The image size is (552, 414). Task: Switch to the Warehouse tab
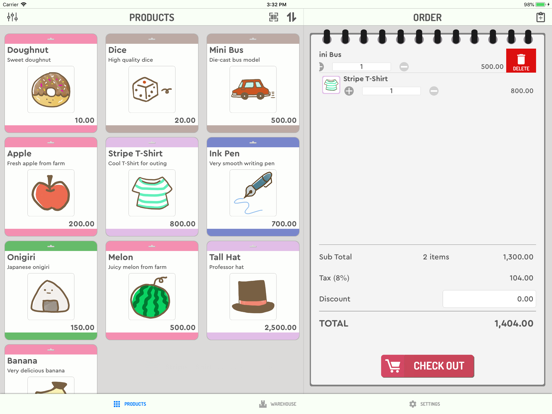point(278,404)
